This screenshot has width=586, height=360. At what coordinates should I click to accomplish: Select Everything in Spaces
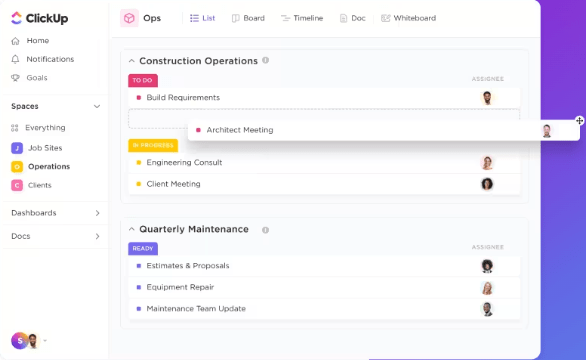45,128
